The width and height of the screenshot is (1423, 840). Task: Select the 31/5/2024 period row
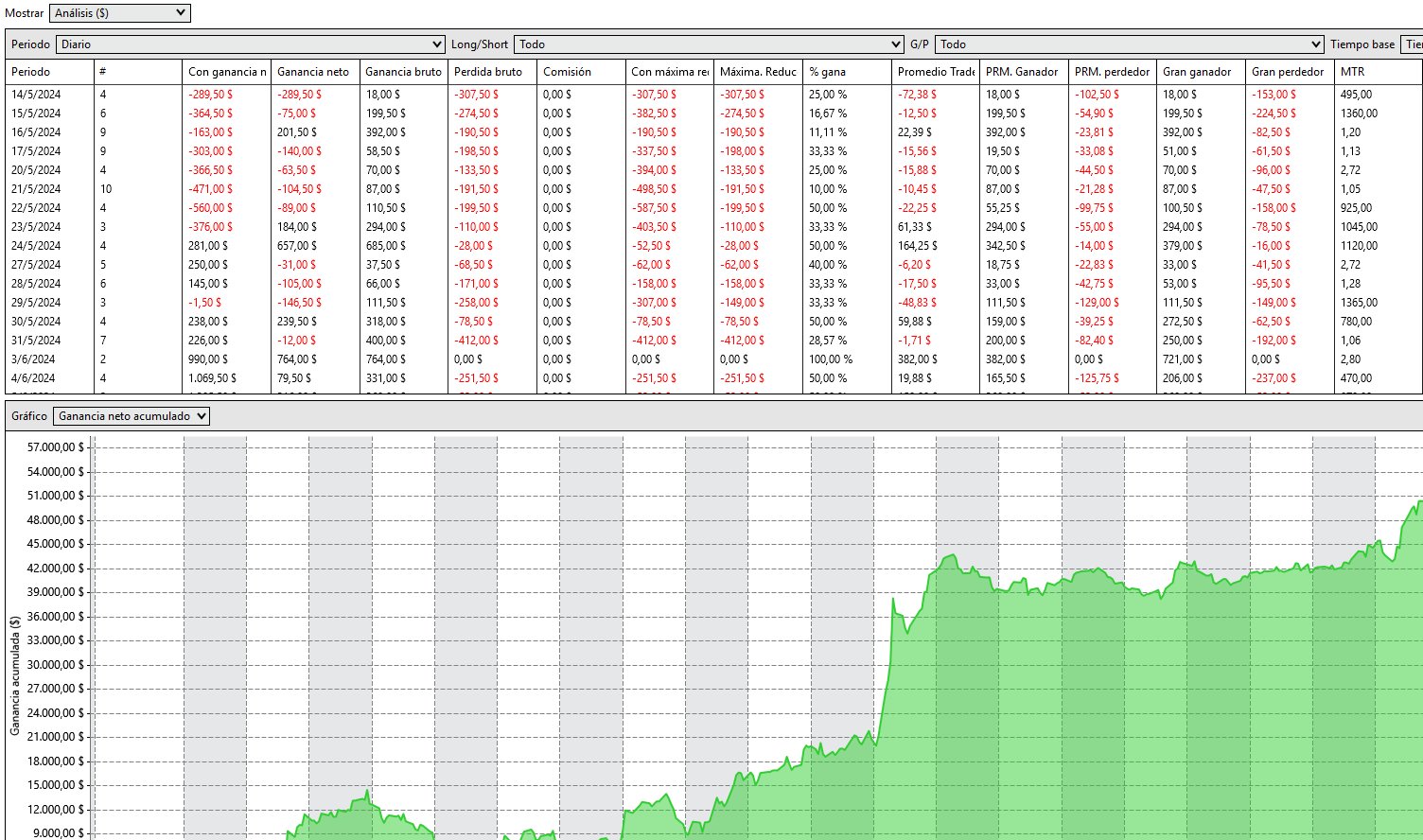pos(713,341)
